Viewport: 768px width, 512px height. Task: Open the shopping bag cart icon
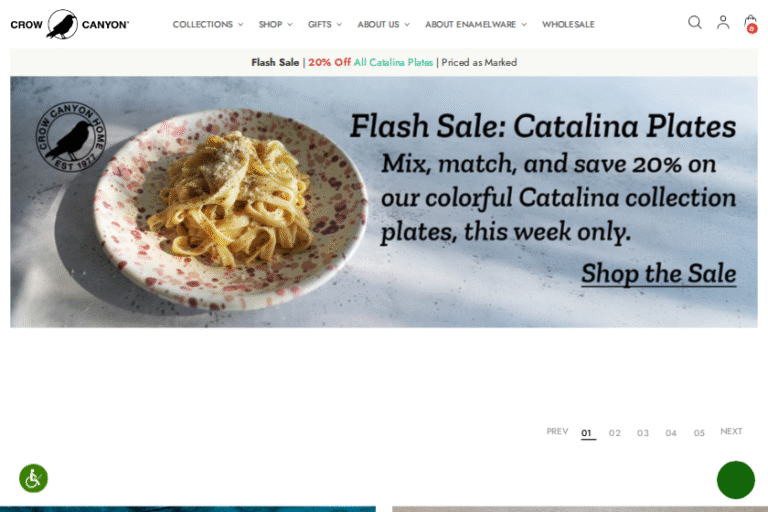click(x=750, y=24)
